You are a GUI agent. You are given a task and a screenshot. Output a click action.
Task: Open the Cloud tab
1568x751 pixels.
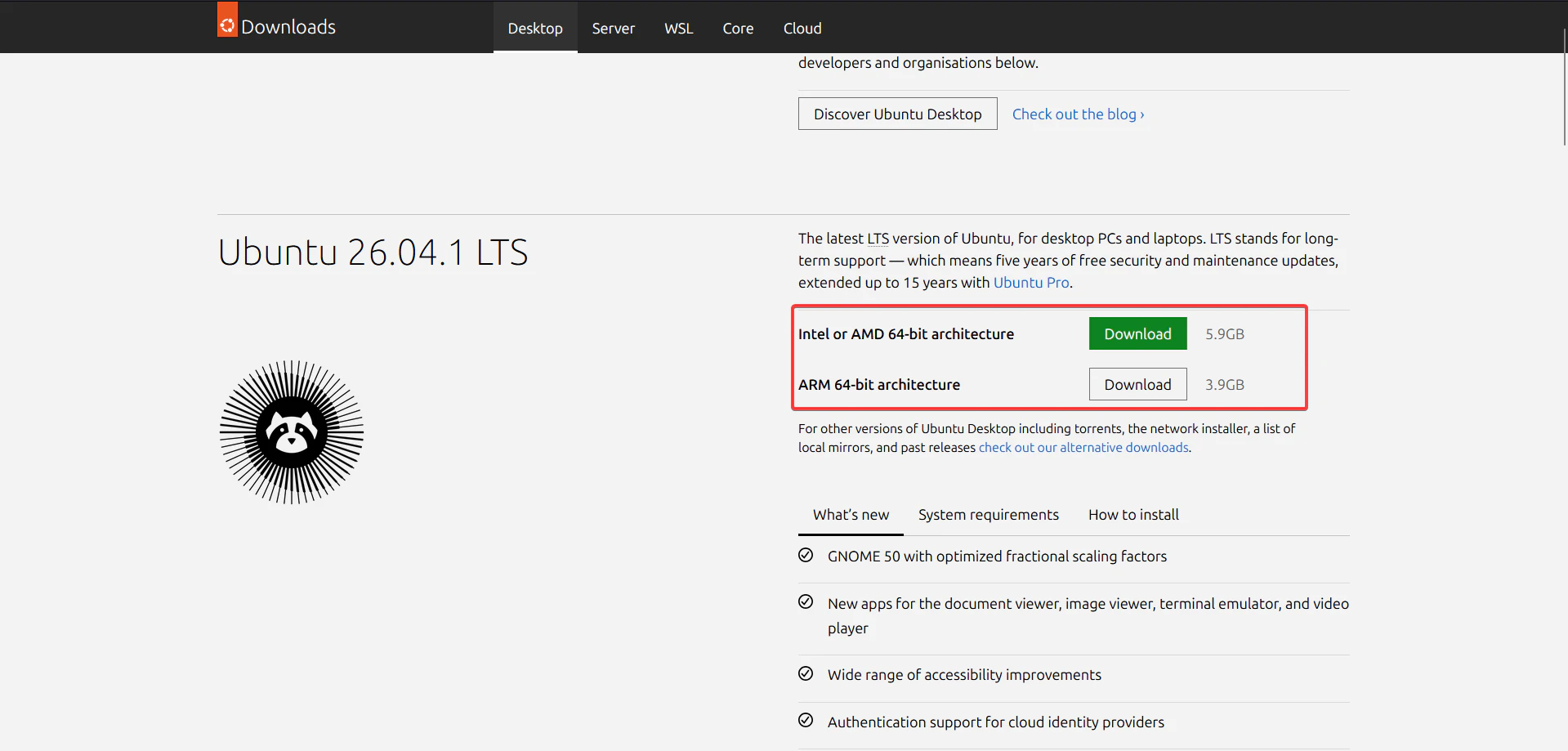[x=802, y=28]
